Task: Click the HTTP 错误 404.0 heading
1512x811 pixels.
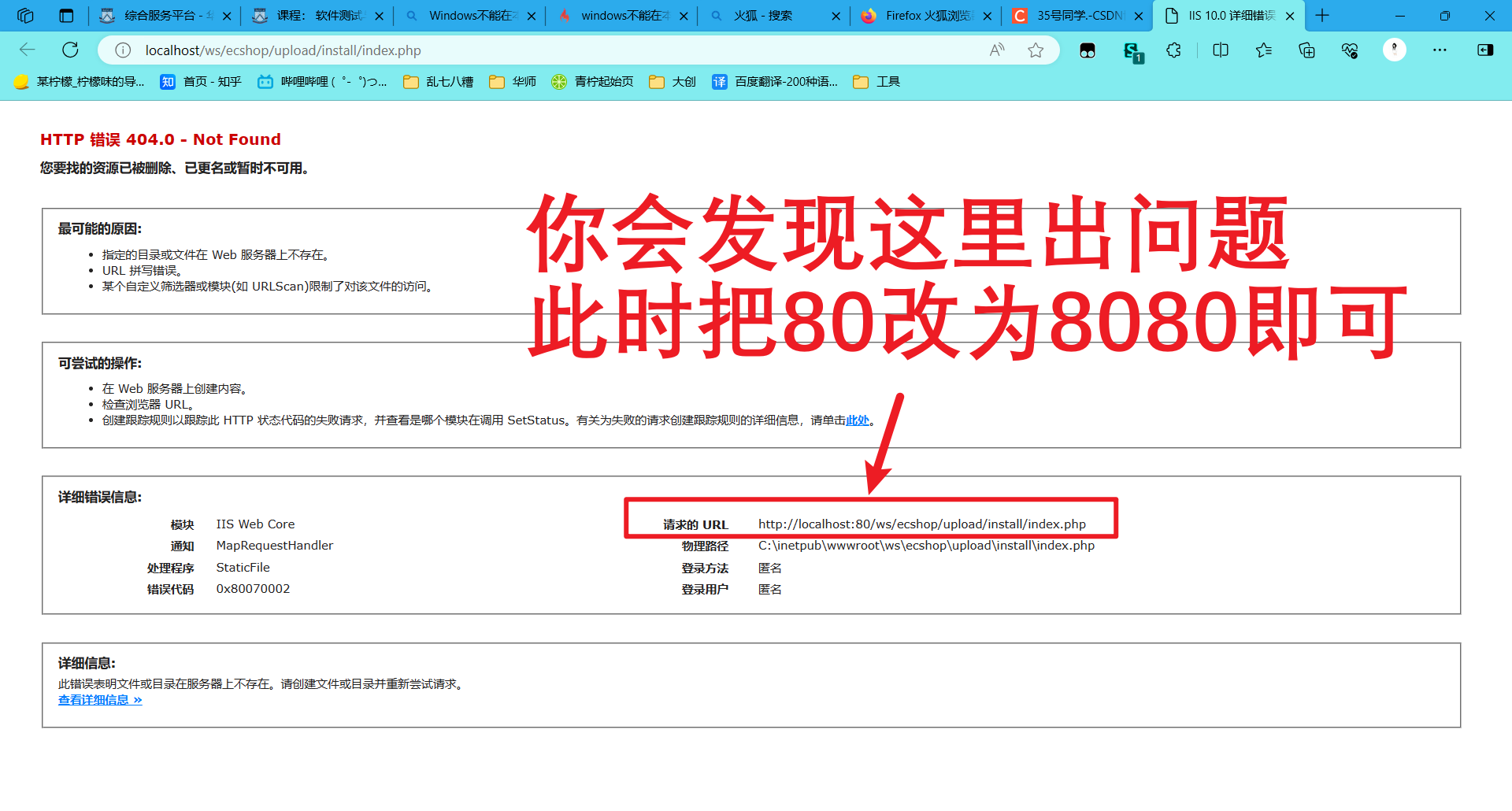Action: point(161,139)
